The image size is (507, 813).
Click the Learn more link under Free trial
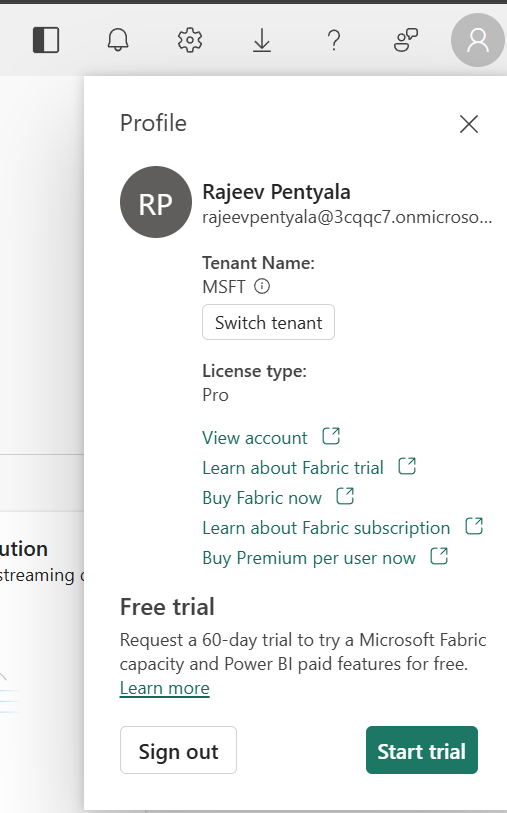pyautogui.click(x=164, y=688)
